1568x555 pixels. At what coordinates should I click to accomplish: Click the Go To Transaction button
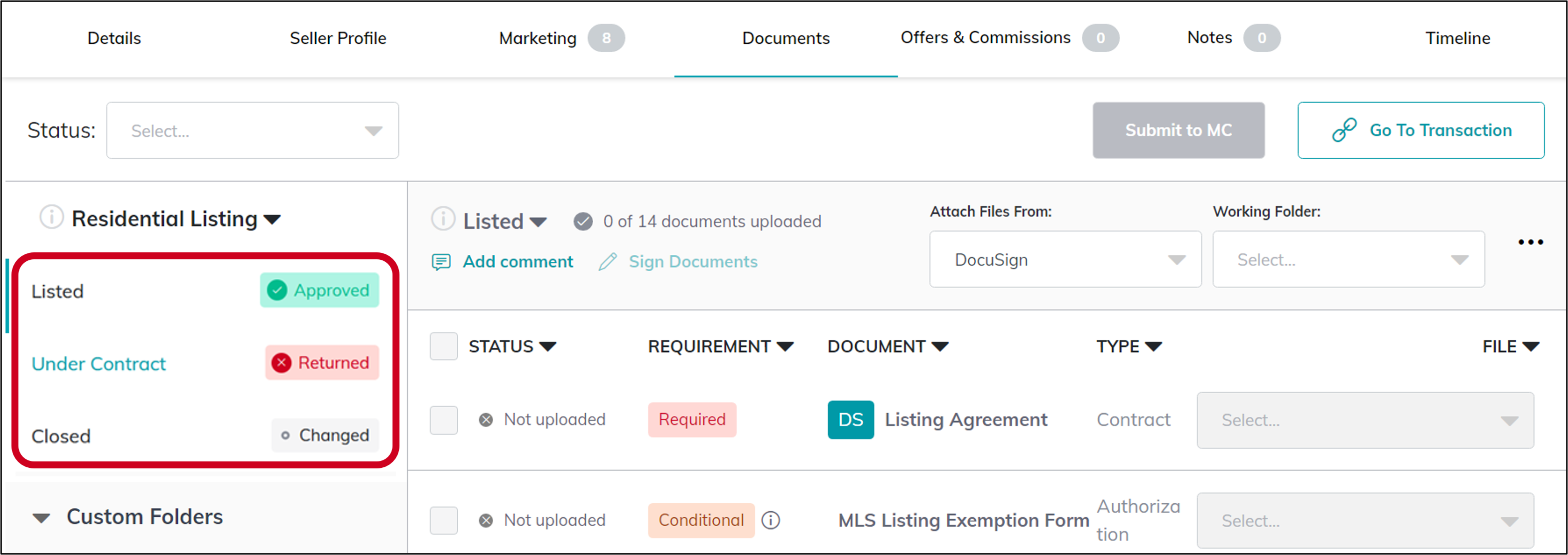click(1420, 130)
